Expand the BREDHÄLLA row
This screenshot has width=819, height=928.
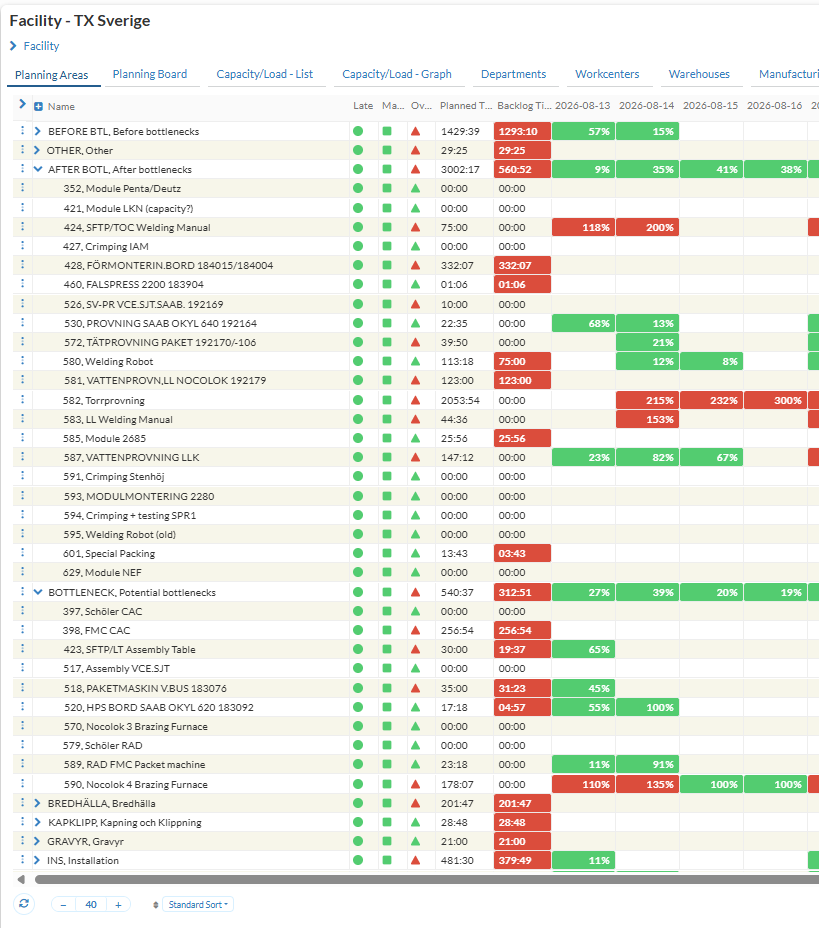37,803
